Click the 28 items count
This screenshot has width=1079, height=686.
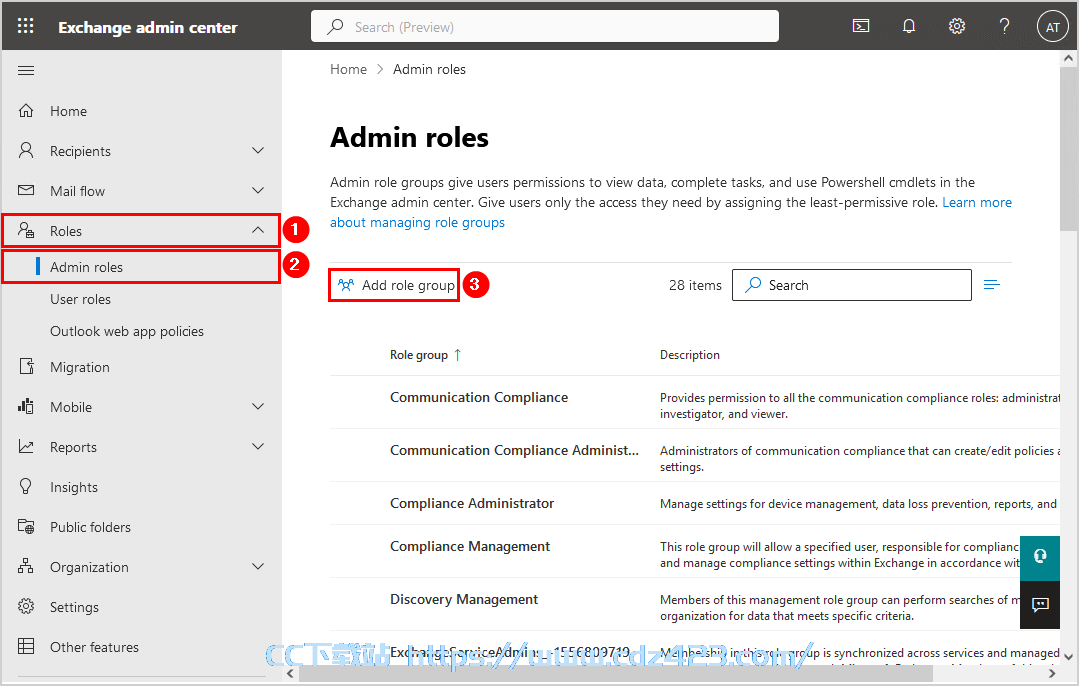(x=695, y=285)
